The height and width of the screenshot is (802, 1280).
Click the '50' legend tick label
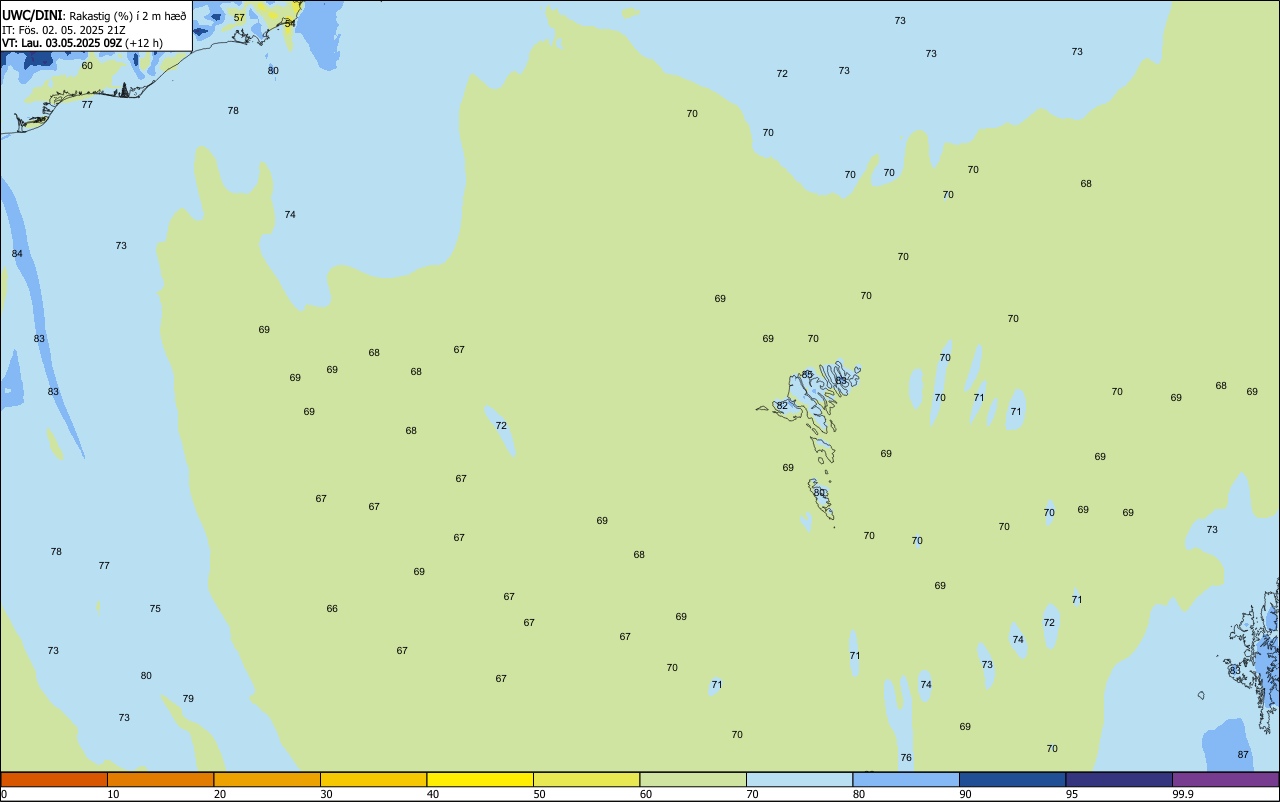539,794
